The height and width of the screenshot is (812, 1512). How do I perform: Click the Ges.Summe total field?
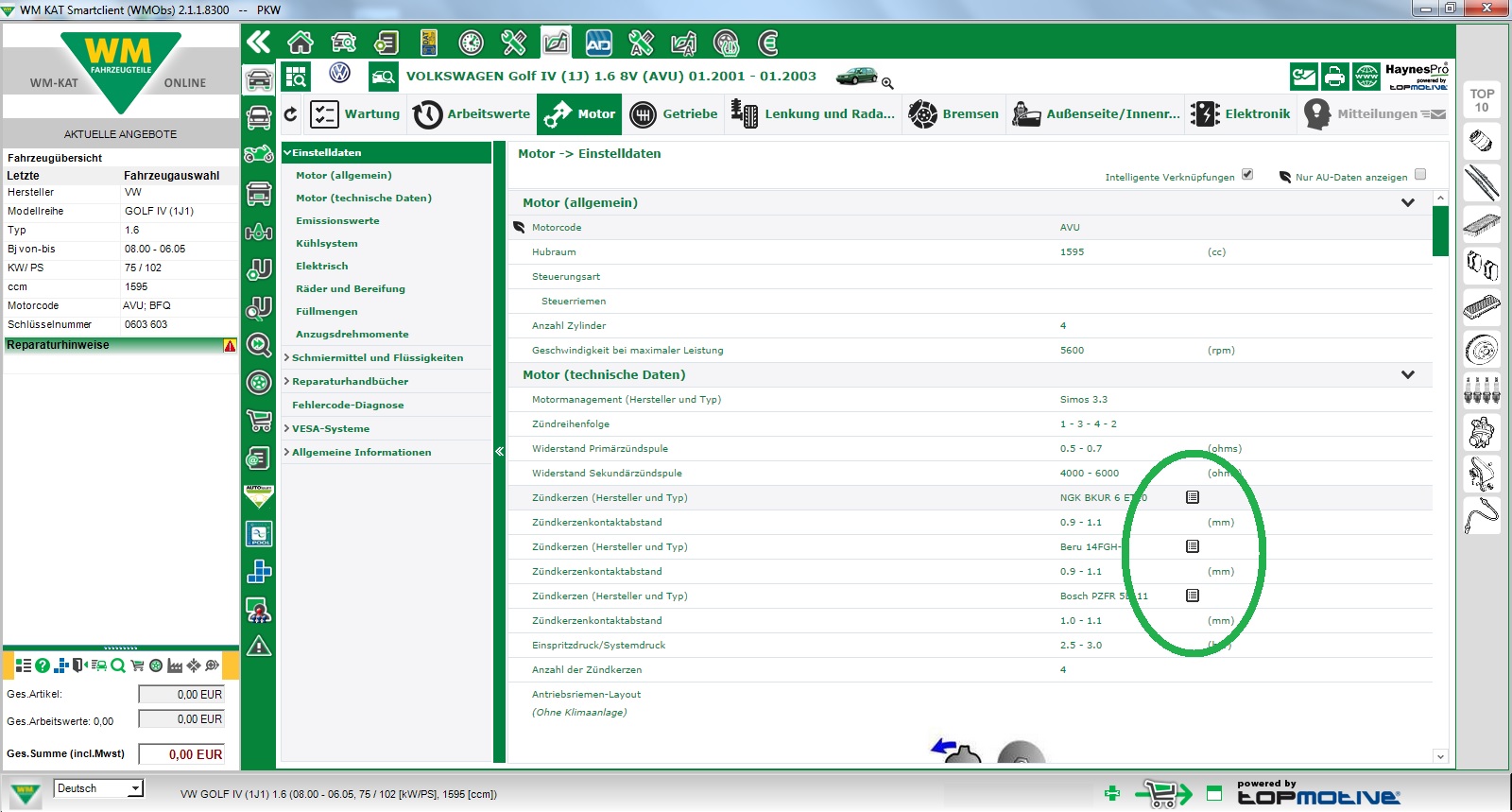[181, 754]
